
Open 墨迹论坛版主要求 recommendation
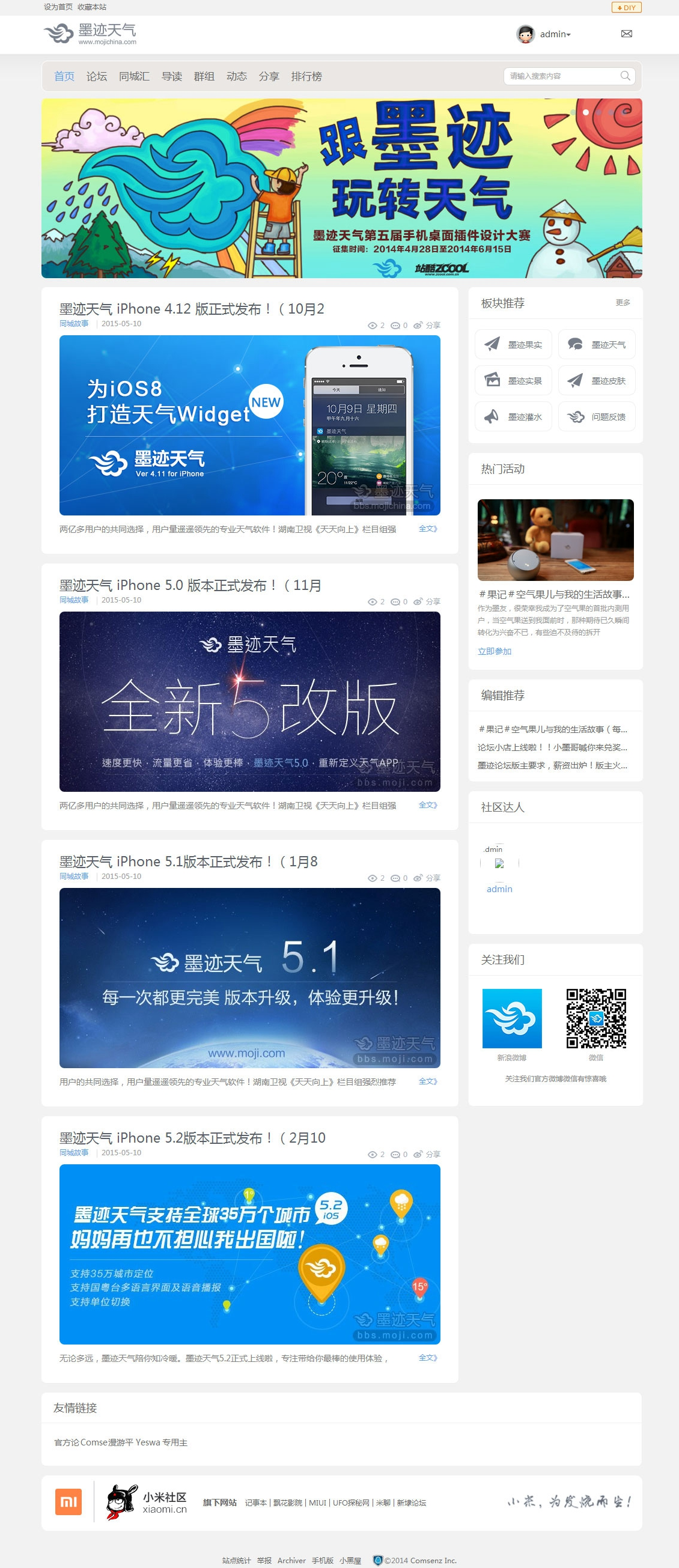552,766
